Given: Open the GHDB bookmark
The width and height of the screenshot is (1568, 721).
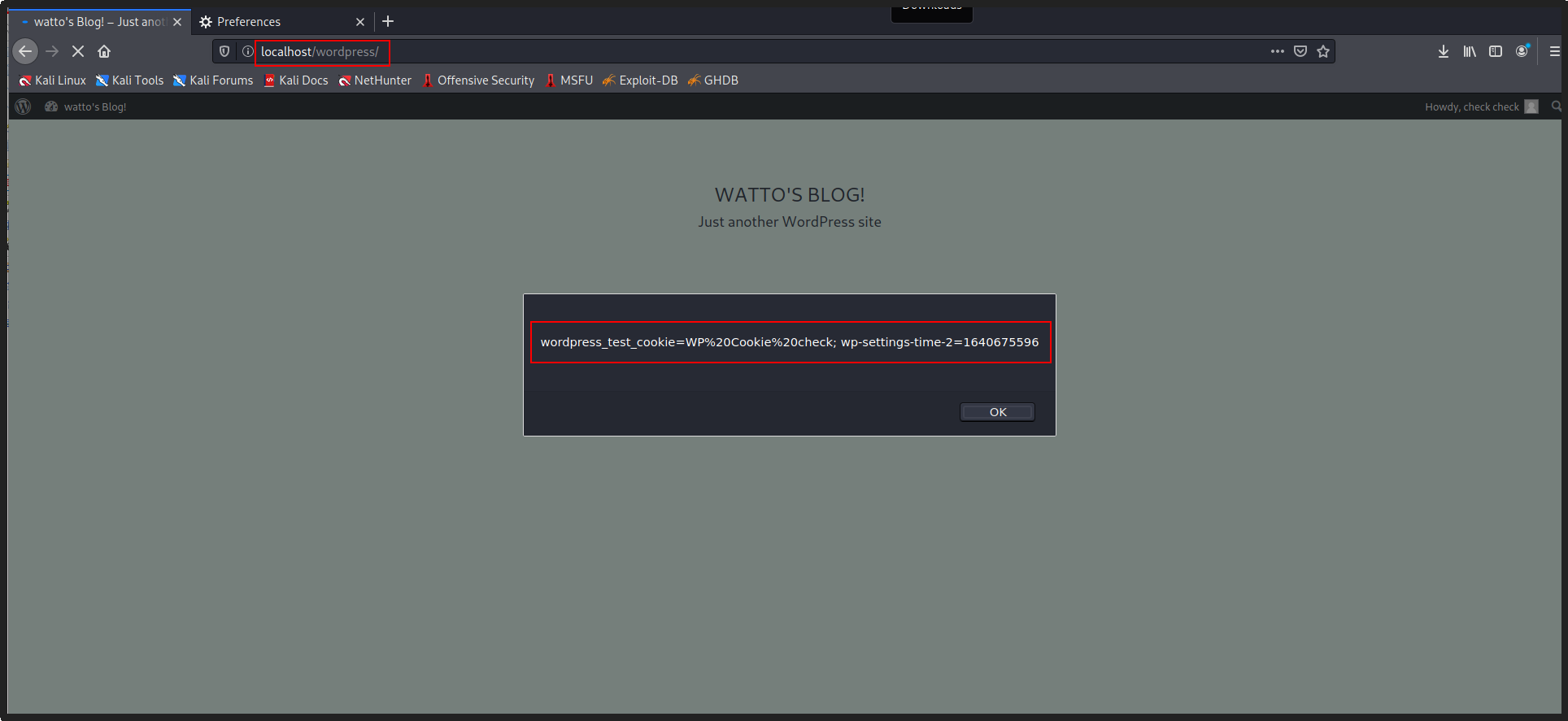Looking at the screenshot, I should (713, 80).
